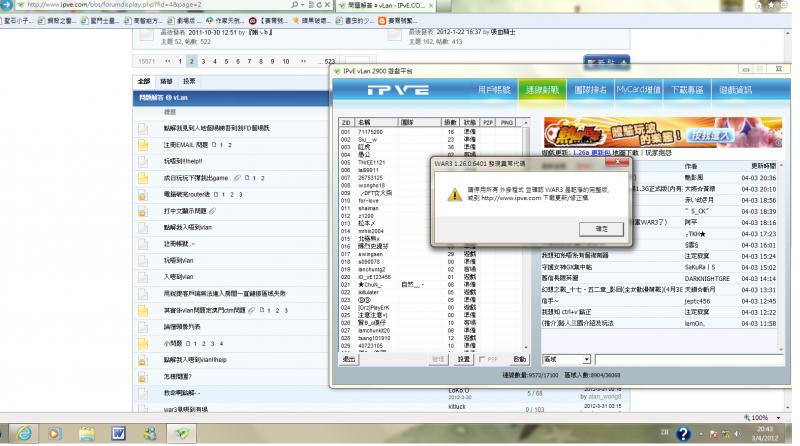Click the folder icon beside 注冊EMAIL 問題 thread
The height and width of the screenshot is (446, 800).
(143, 145)
